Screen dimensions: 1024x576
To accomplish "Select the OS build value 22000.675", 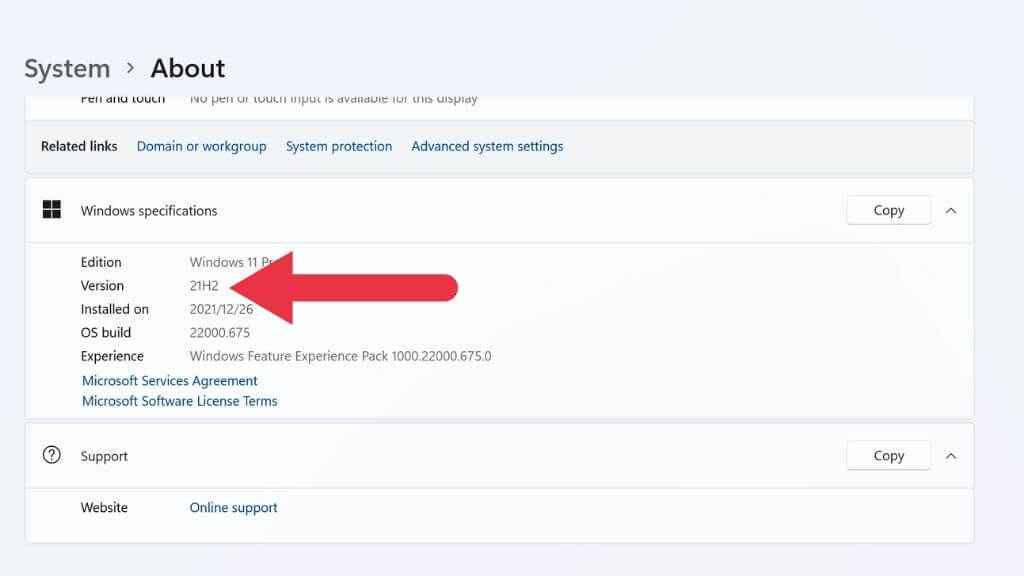I will (x=219, y=332).
